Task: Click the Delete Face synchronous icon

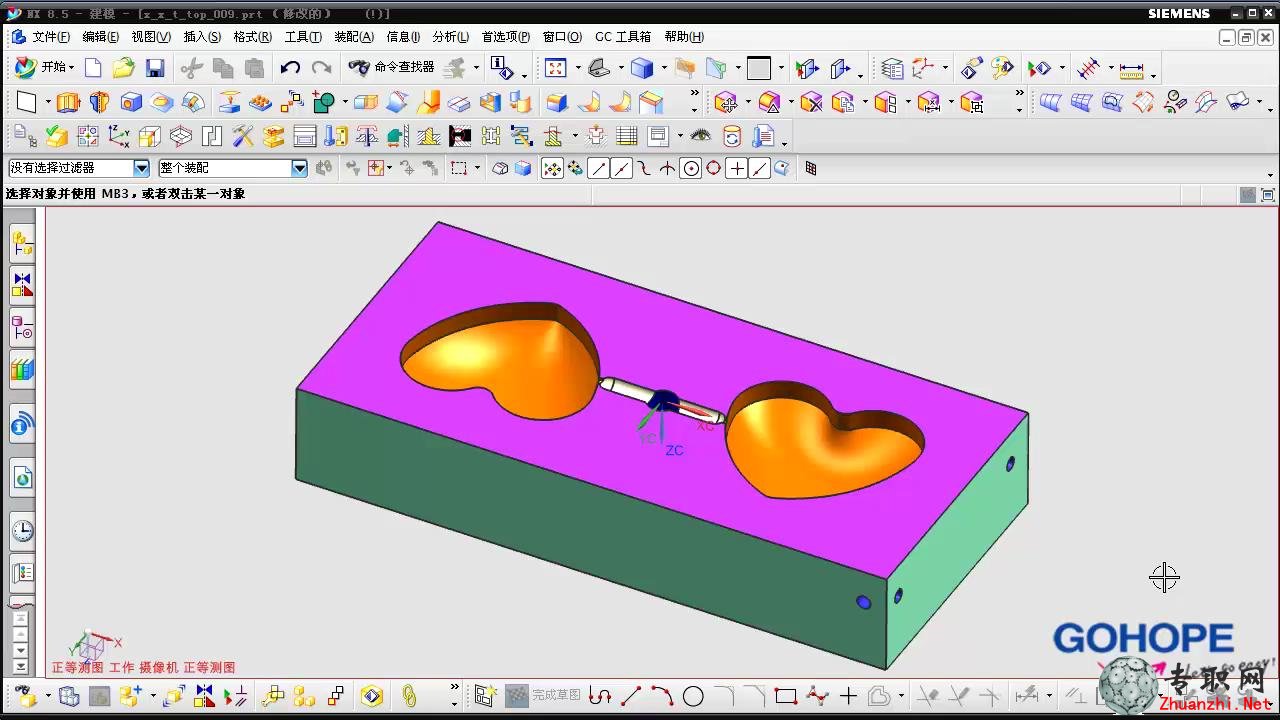Action: click(811, 102)
